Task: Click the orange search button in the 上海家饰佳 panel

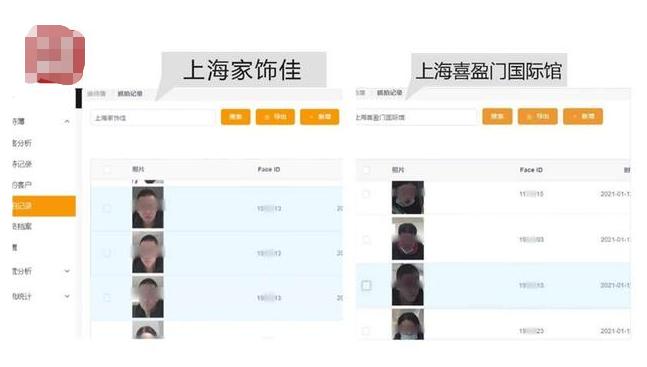Action: coord(236,117)
